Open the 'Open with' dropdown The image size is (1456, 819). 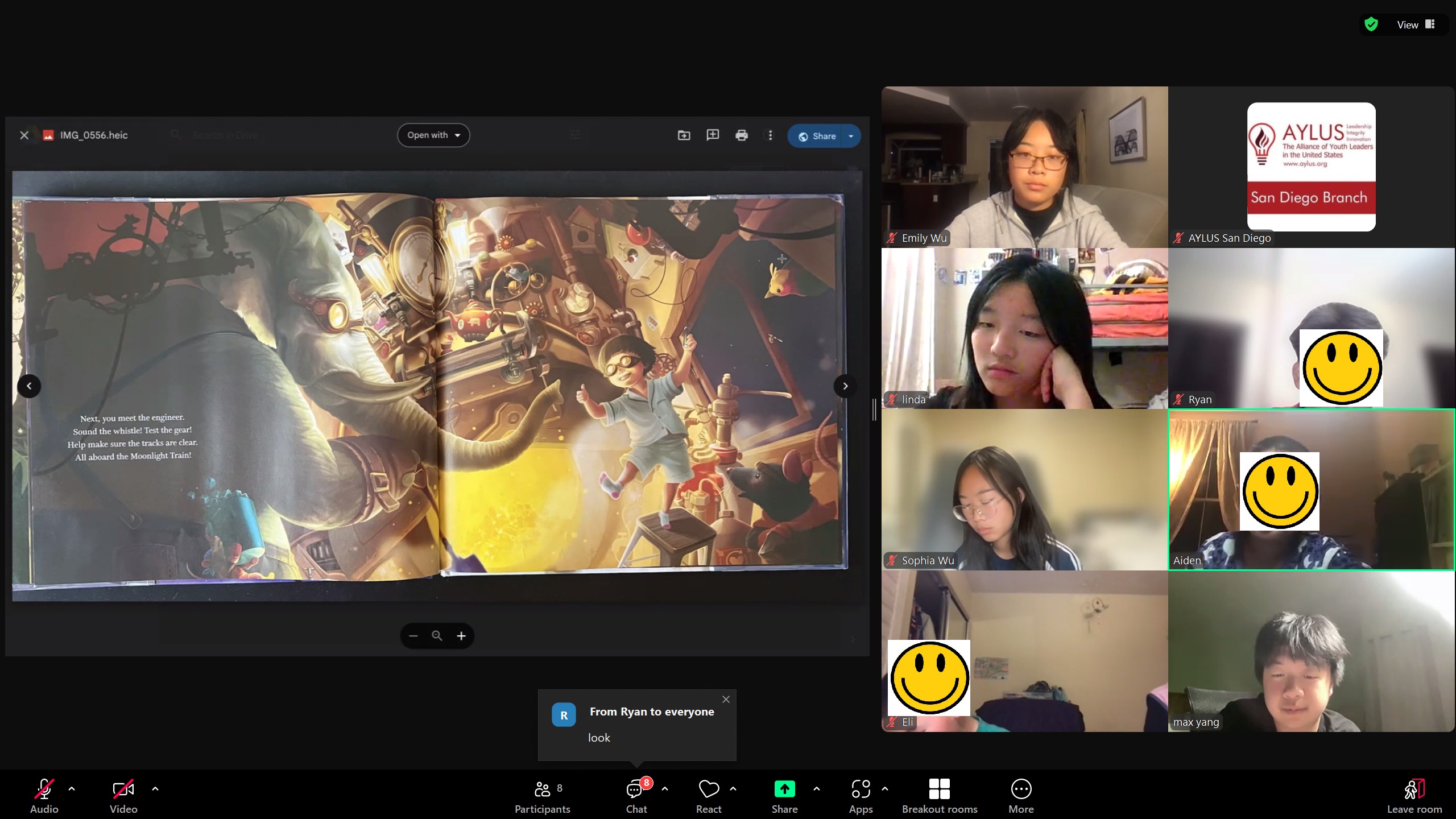coord(433,135)
